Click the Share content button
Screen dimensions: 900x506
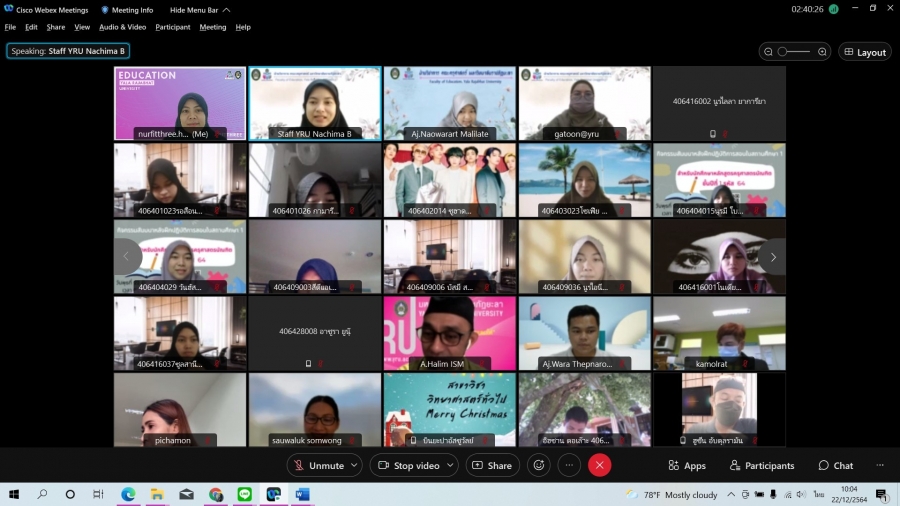click(492, 465)
